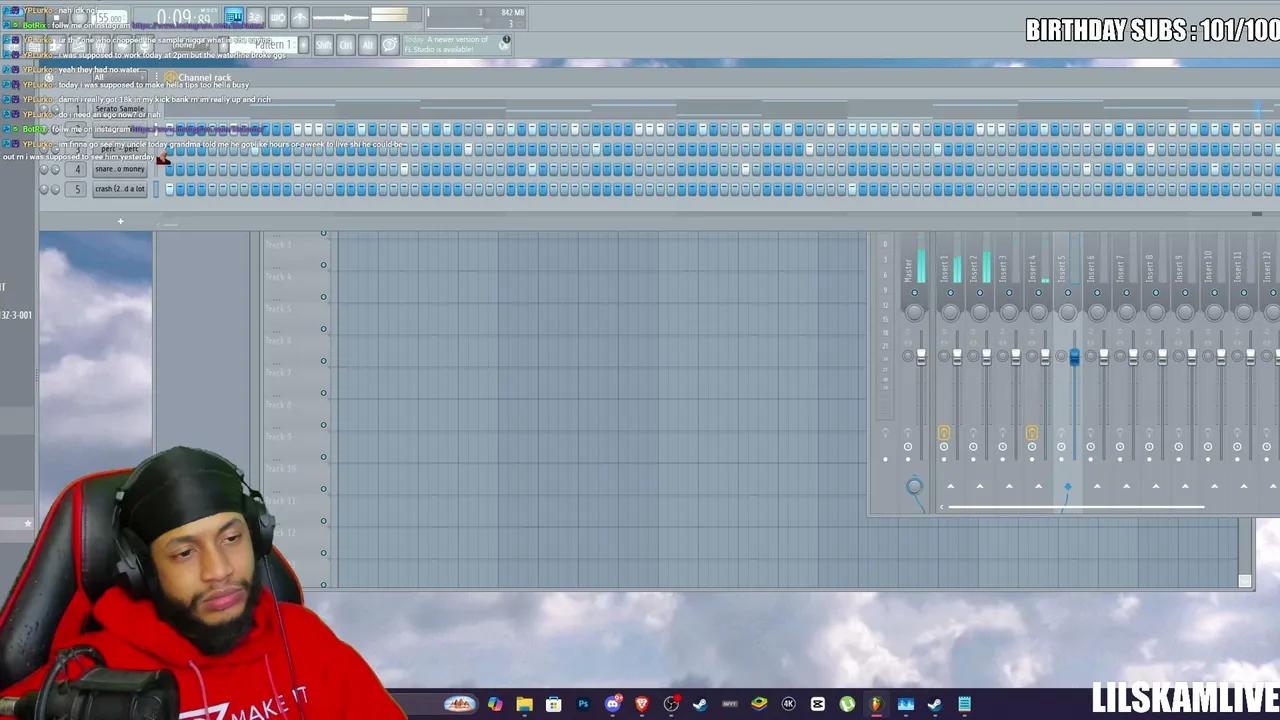Mute Insert 1 using its green LED

[951, 292]
